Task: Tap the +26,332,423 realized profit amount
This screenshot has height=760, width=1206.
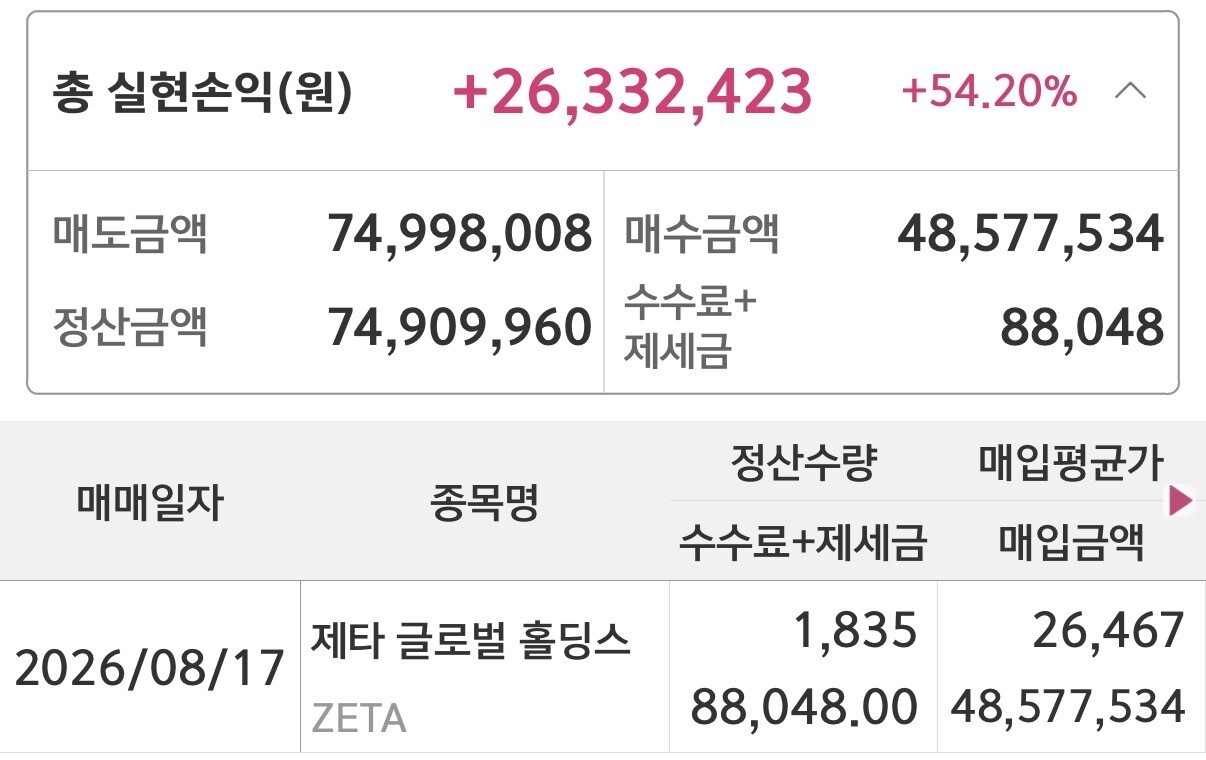Action: pos(632,91)
